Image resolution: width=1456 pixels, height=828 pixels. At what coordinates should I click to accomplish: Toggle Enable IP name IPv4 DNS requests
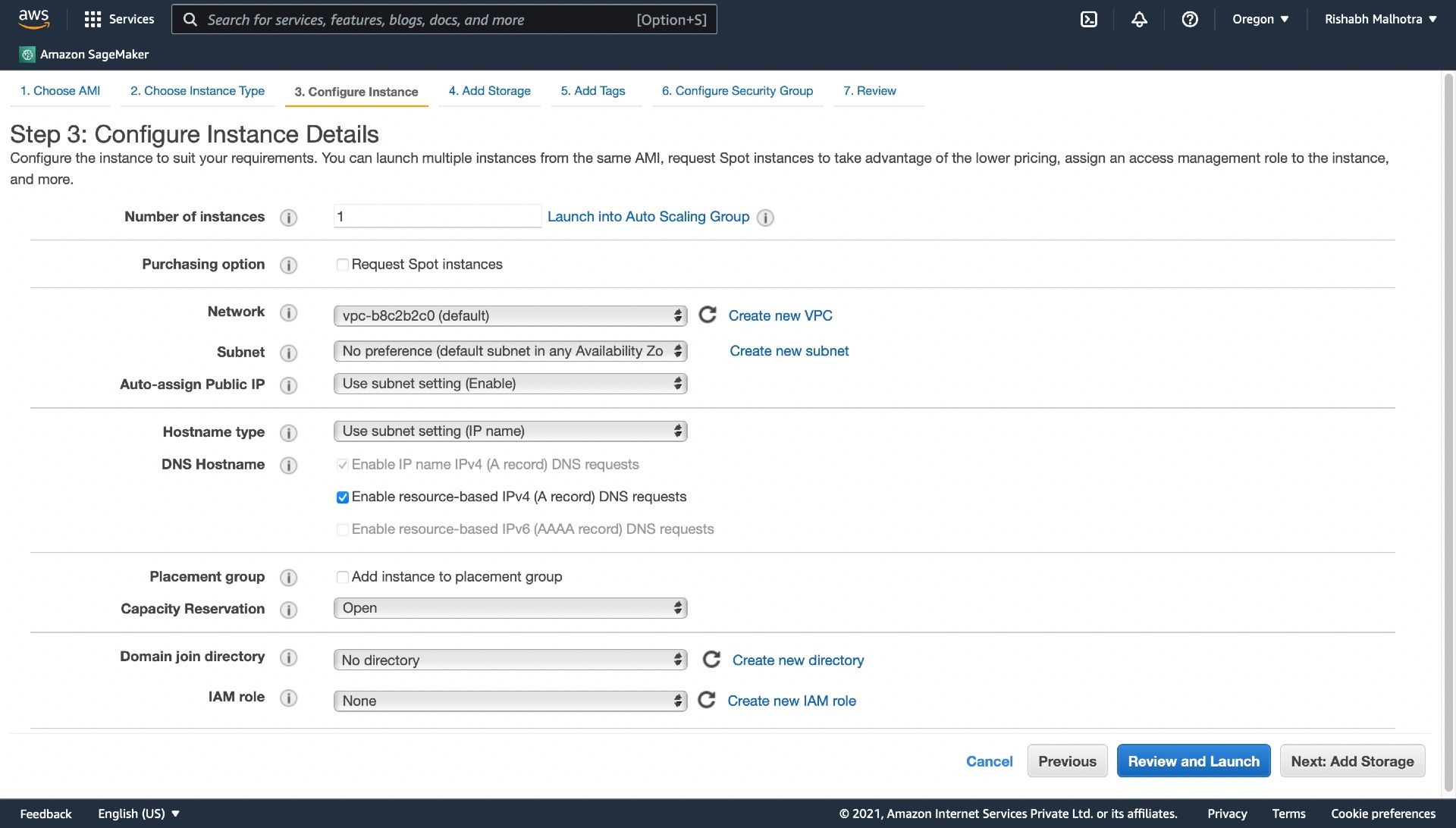[343, 465]
